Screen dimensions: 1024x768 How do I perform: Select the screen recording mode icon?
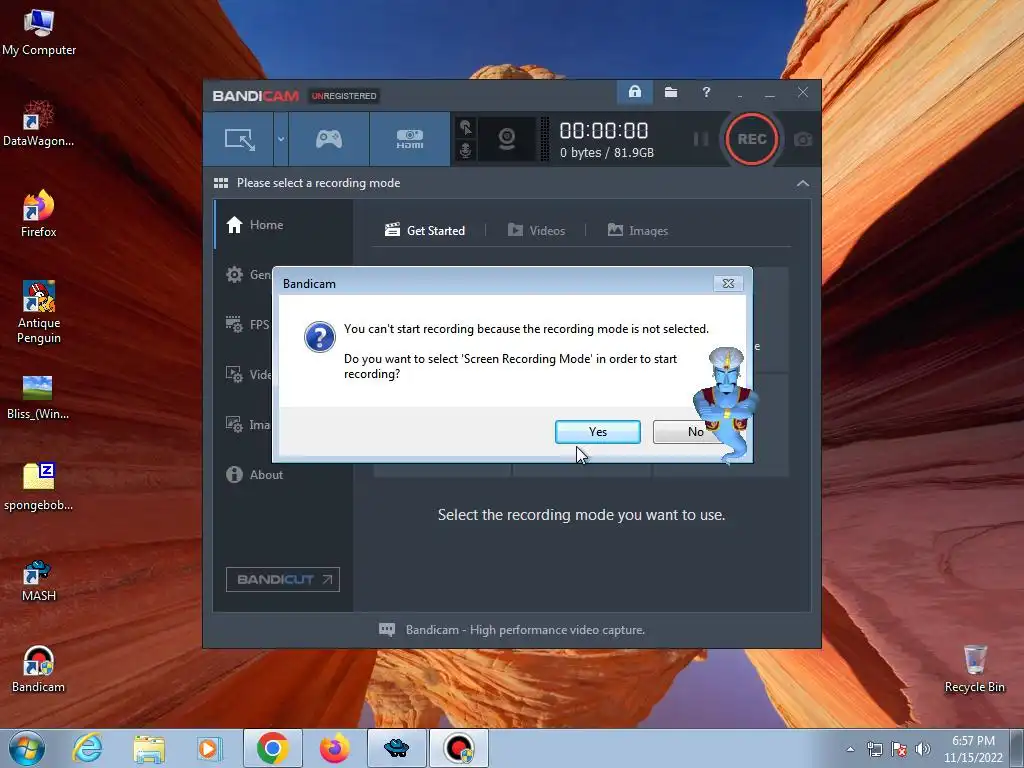pos(239,139)
